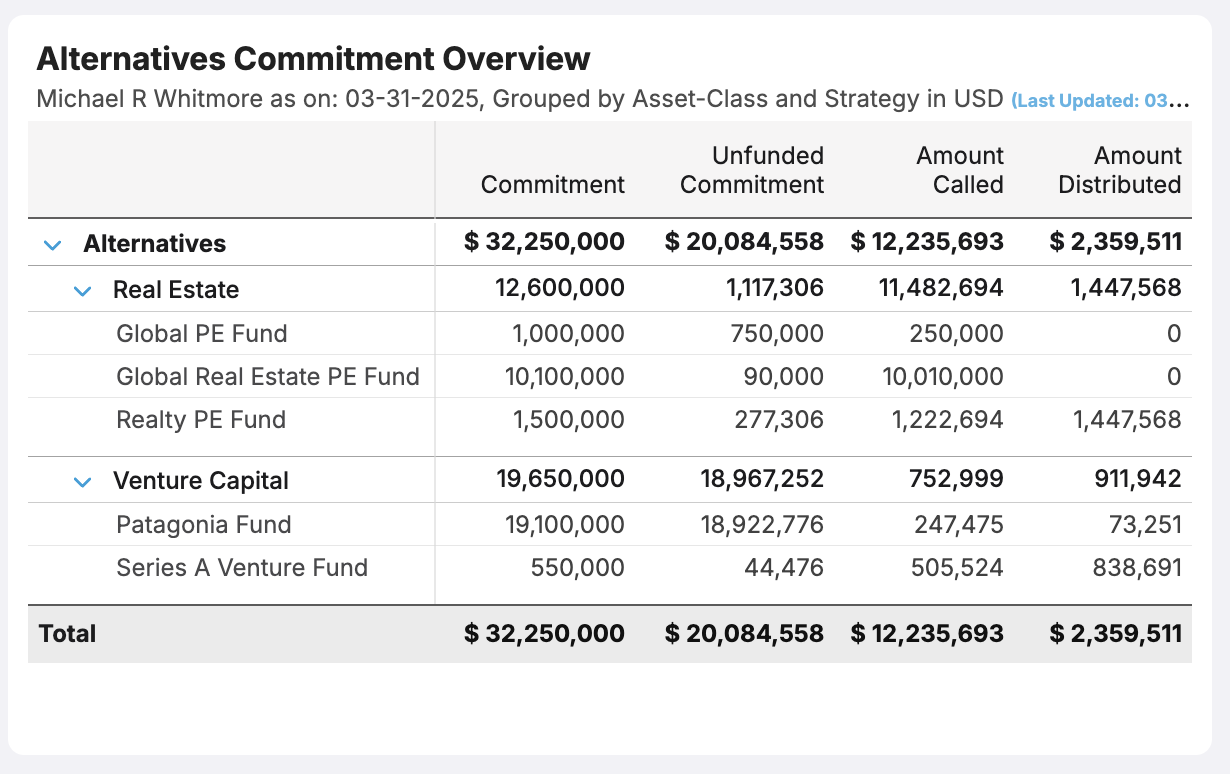Collapse the Venture Capital group chevron
This screenshot has height=774, width=1230.
tap(83, 482)
